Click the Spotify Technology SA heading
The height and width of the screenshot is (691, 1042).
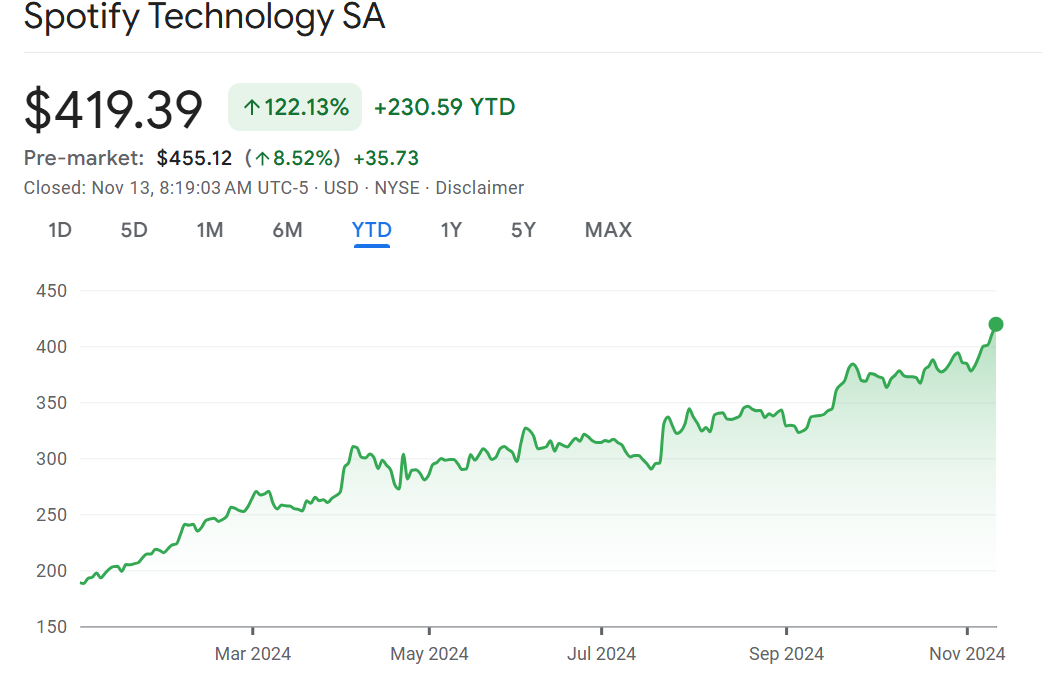tap(204, 18)
